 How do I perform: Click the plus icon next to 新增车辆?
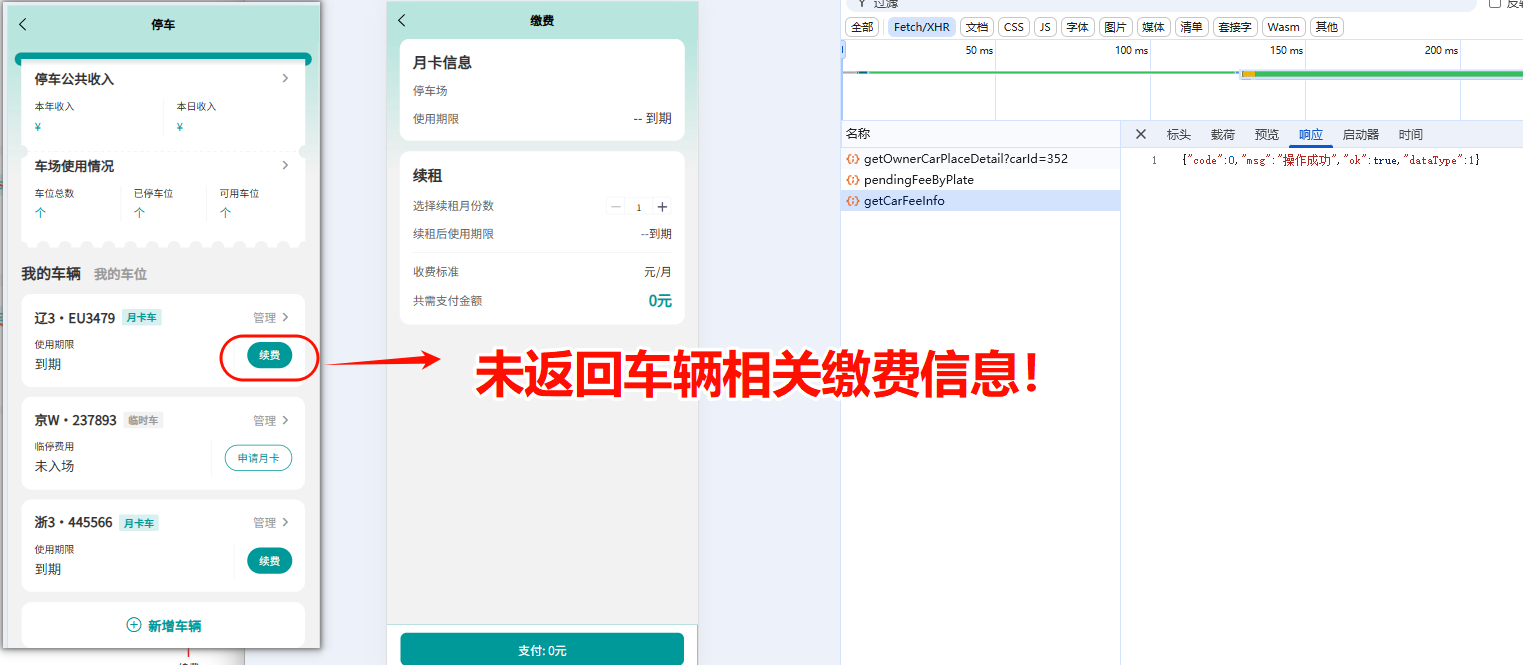(131, 625)
